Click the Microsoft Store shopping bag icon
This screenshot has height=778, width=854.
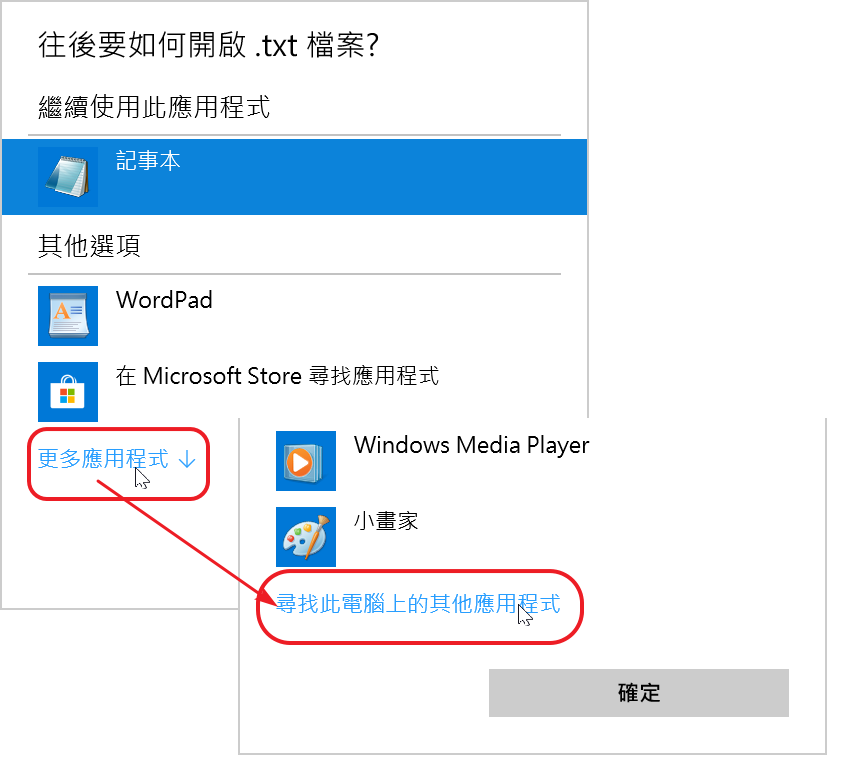[68, 392]
